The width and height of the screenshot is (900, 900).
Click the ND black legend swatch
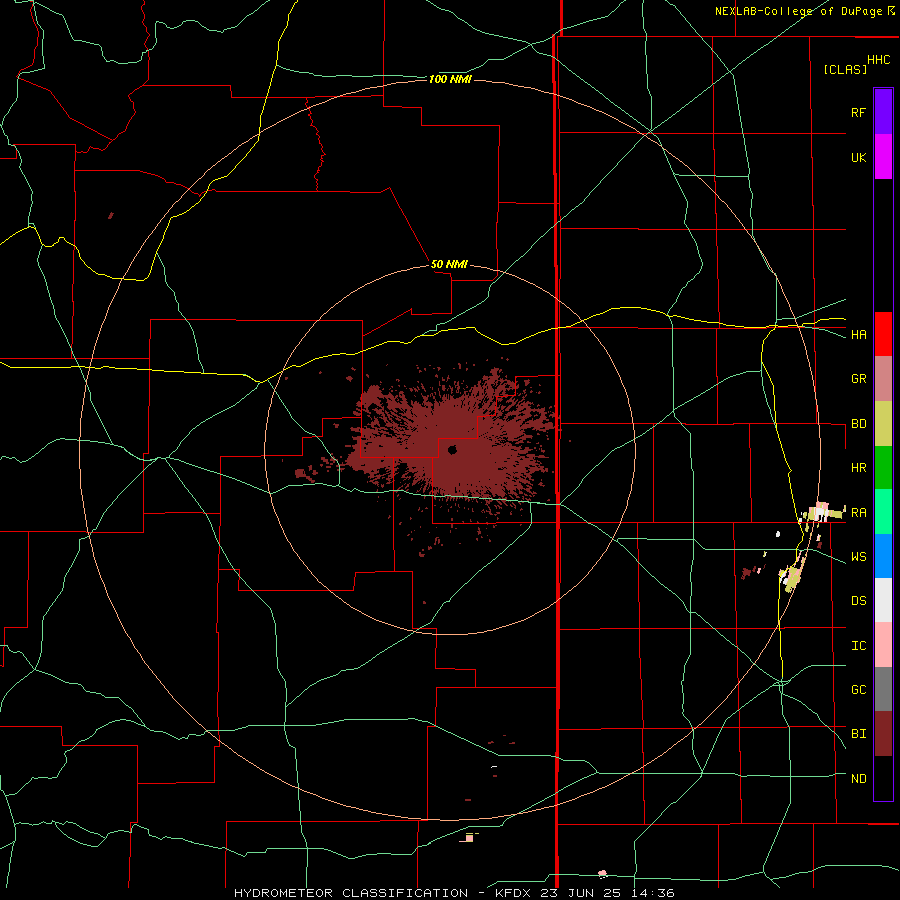(x=883, y=778)
